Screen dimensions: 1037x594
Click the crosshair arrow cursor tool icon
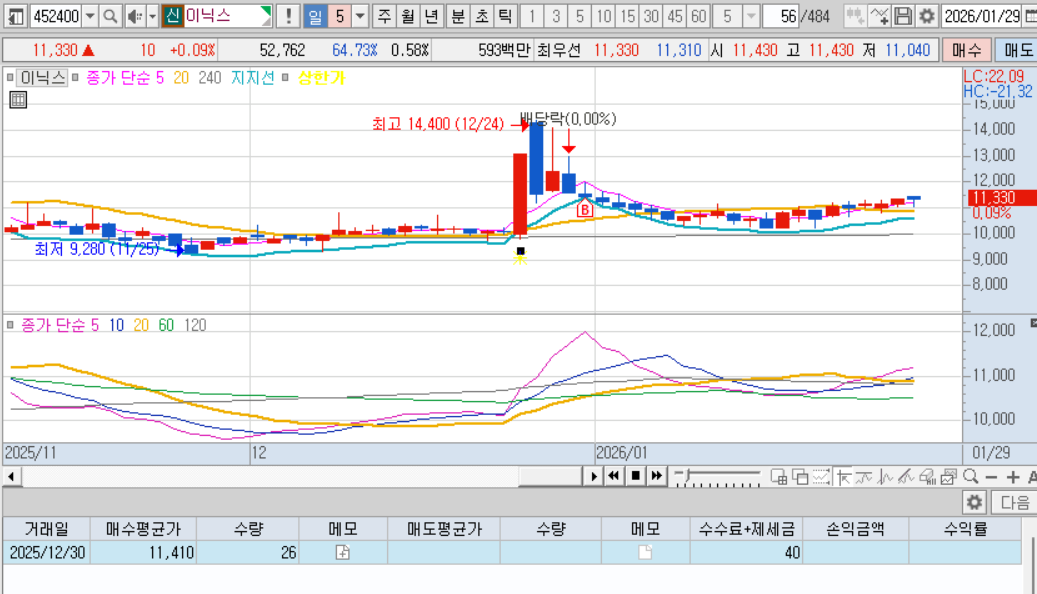coord(843,477)
